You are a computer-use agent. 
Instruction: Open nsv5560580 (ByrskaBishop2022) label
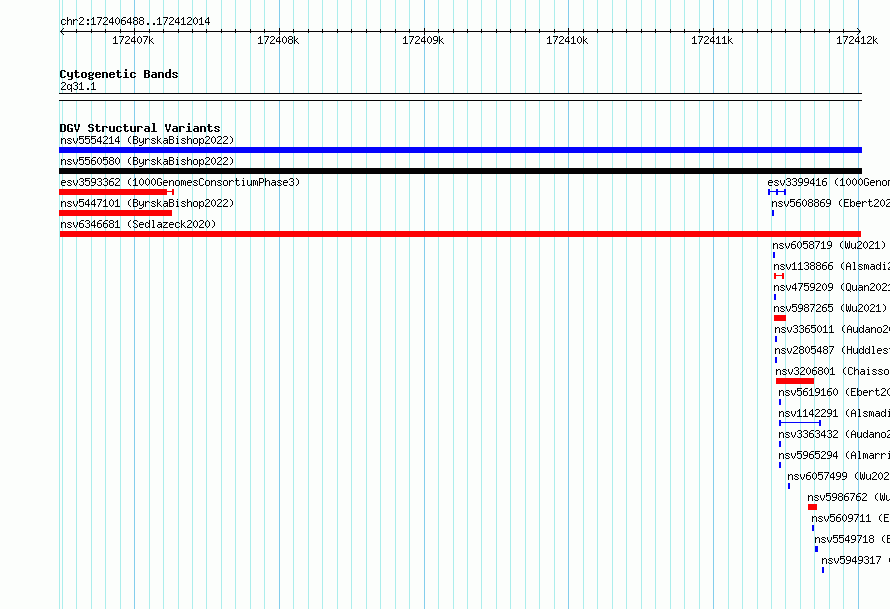tap(147, 161)
